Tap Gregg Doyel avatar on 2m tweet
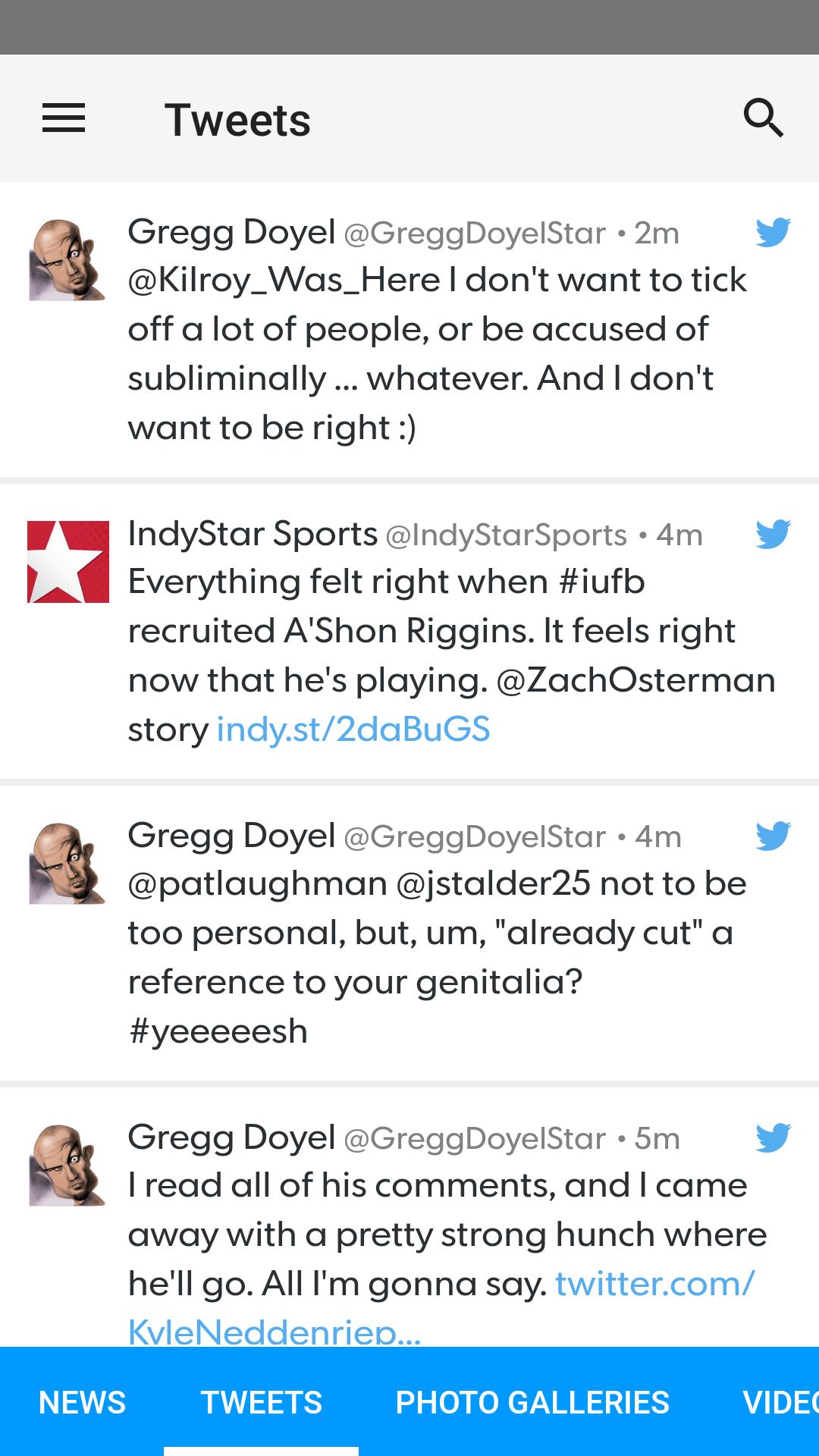The height and width of the screenshot is (1456, 819). tap(67, 260)
